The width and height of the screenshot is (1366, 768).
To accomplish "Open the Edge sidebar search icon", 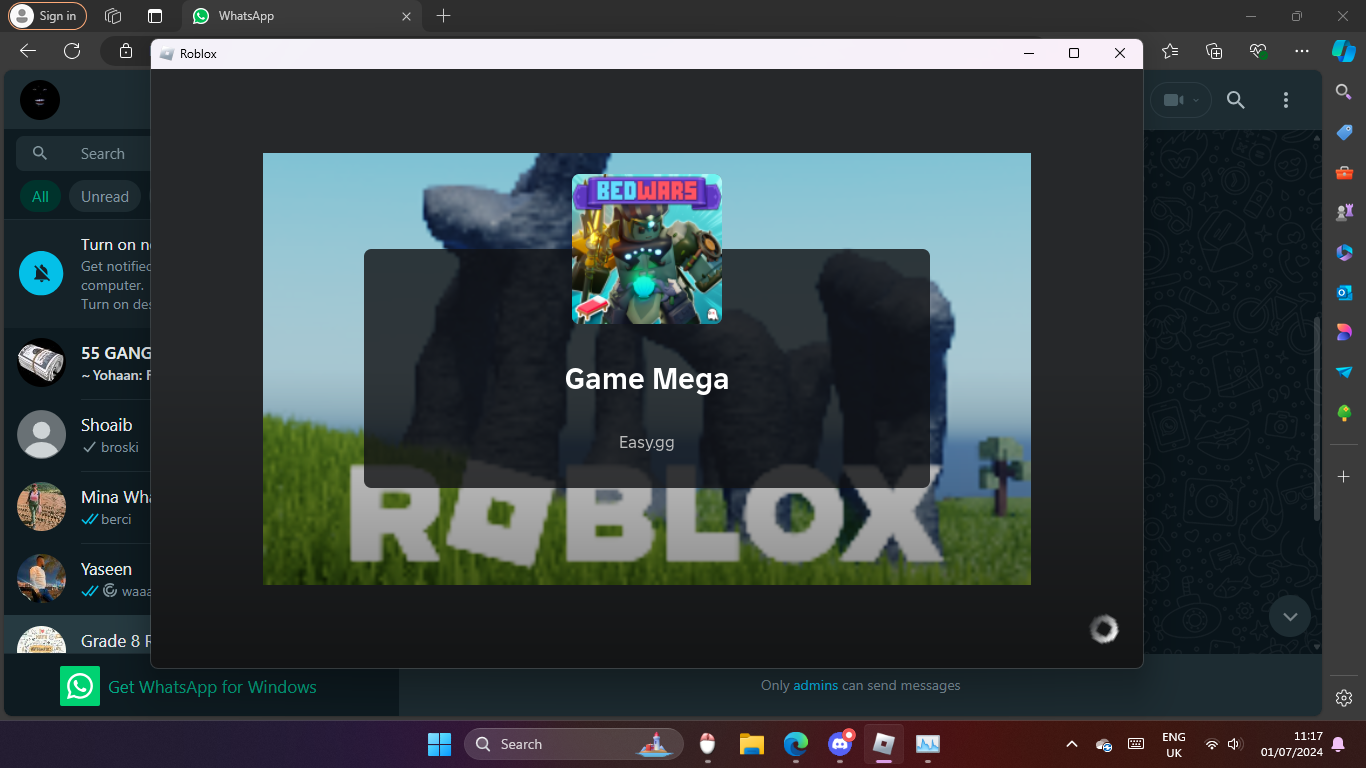I will (x=1344, y=92).
